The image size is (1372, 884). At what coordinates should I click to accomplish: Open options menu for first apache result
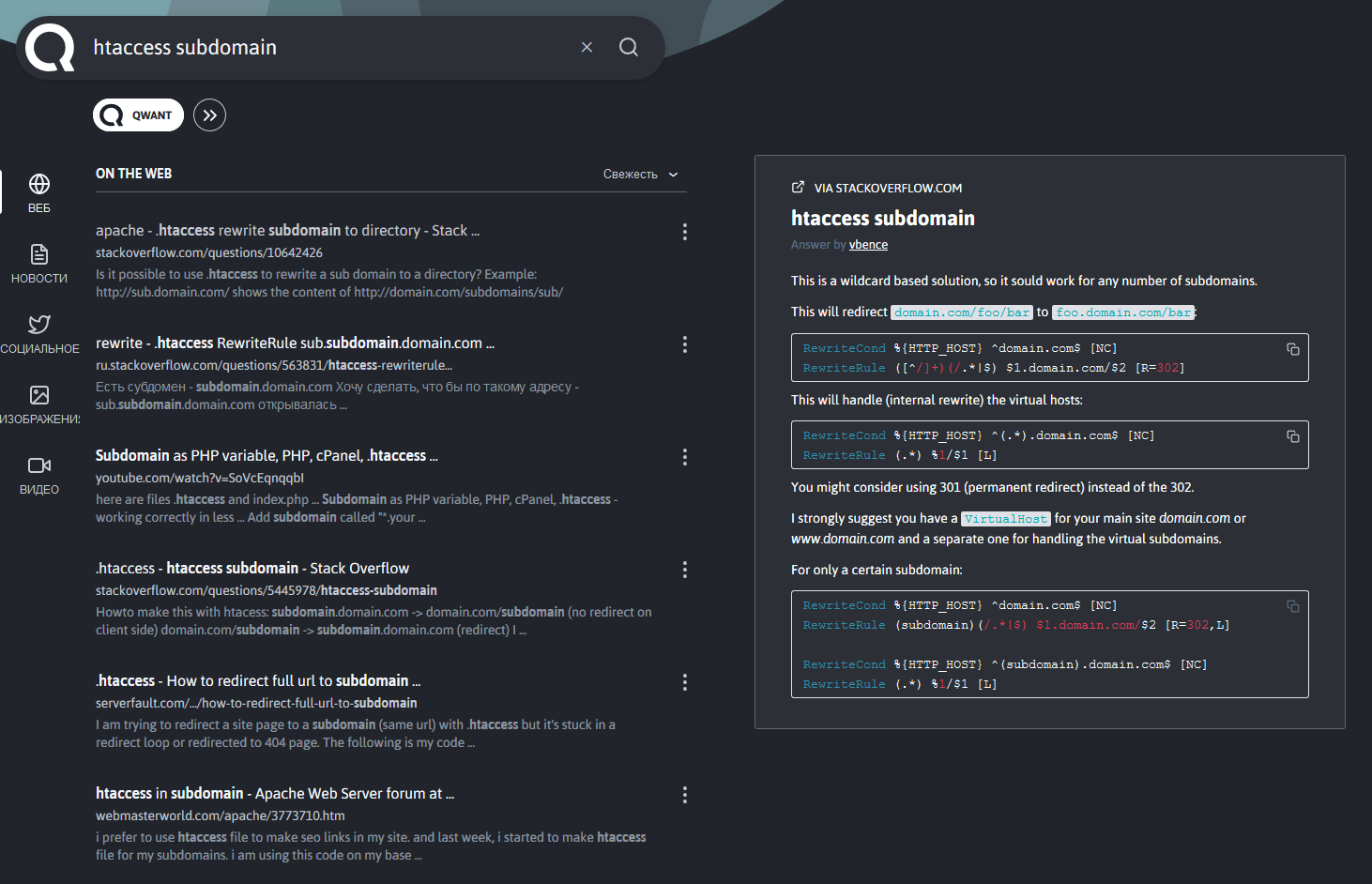click(684, 232)
